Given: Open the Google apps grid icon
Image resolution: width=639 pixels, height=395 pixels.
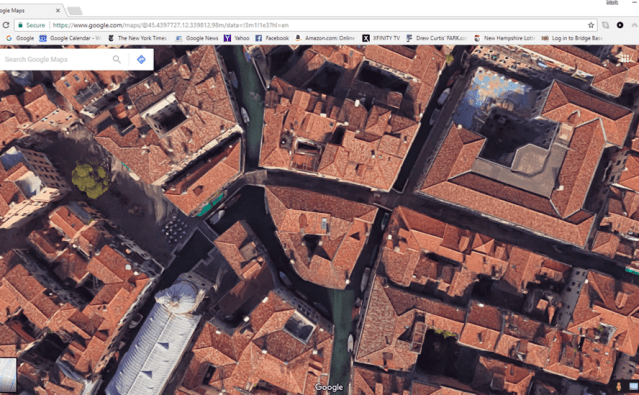Looking at the screenshot, I should tap(625, 58).
